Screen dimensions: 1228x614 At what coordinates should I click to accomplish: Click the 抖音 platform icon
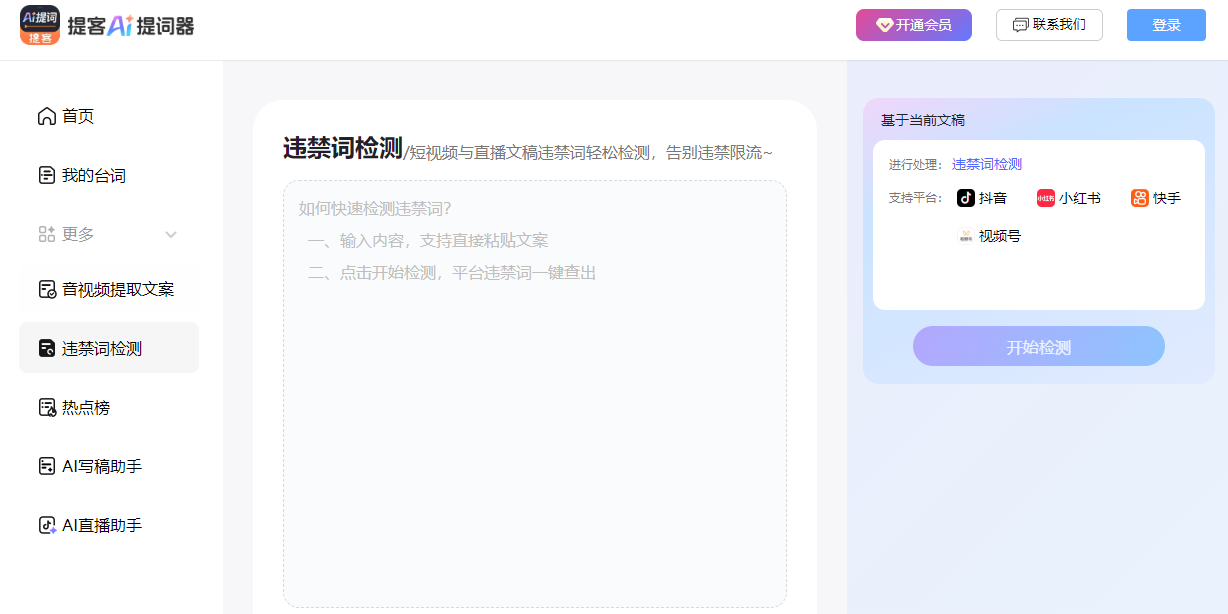(966, 198)
